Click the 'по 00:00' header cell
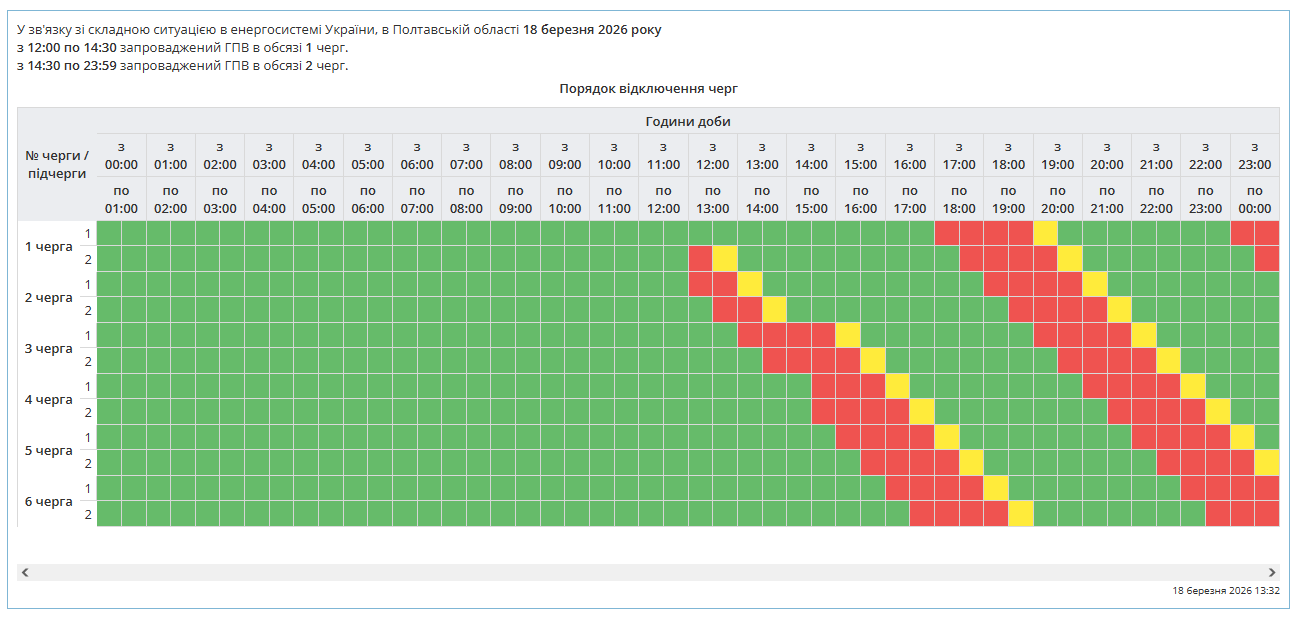The width and height of the screenshot is (1296, 618). coord(1254,199)
